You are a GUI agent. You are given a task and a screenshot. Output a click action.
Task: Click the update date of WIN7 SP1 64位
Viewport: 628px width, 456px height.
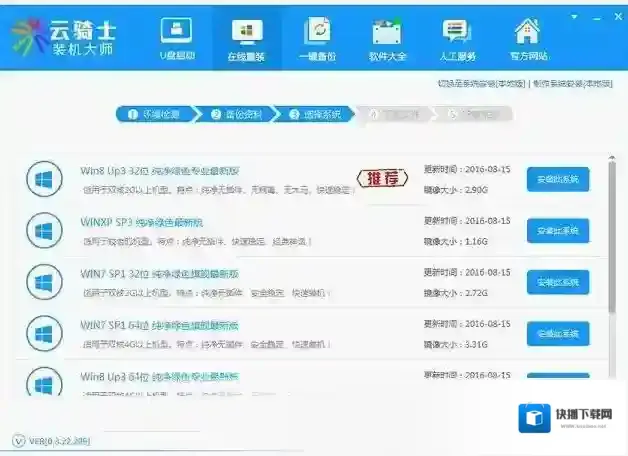click(x=467, y=323)
